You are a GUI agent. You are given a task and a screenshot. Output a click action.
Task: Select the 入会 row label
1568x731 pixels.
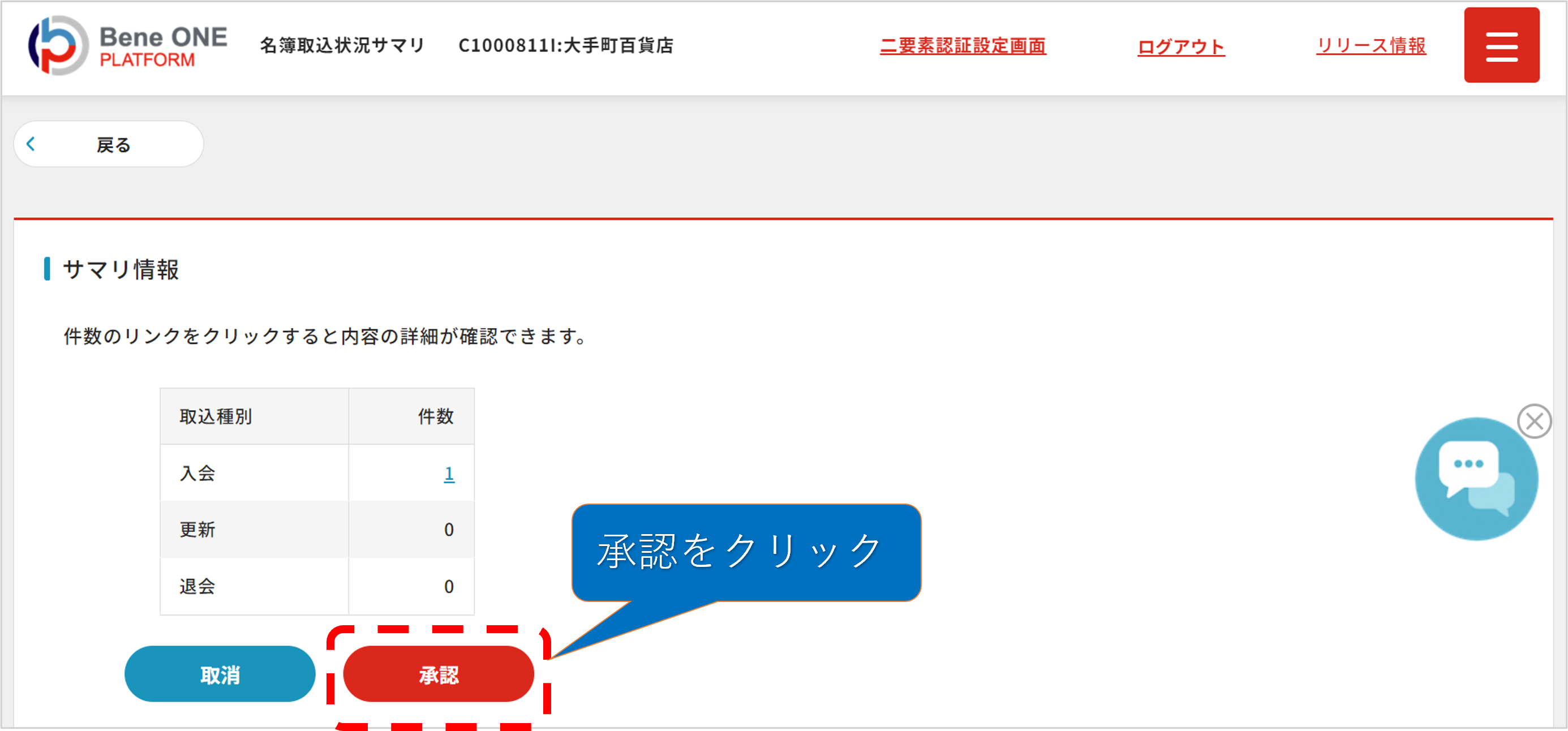tap(198, 473)
